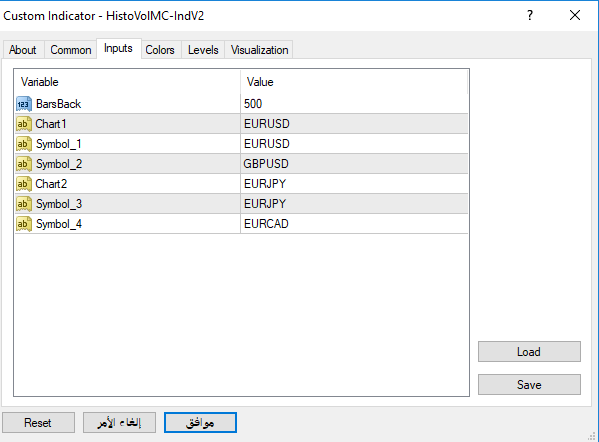Click the string icon beside Symbol_3
Viewport: 599px width, 442px height.
tap(24, 204)
